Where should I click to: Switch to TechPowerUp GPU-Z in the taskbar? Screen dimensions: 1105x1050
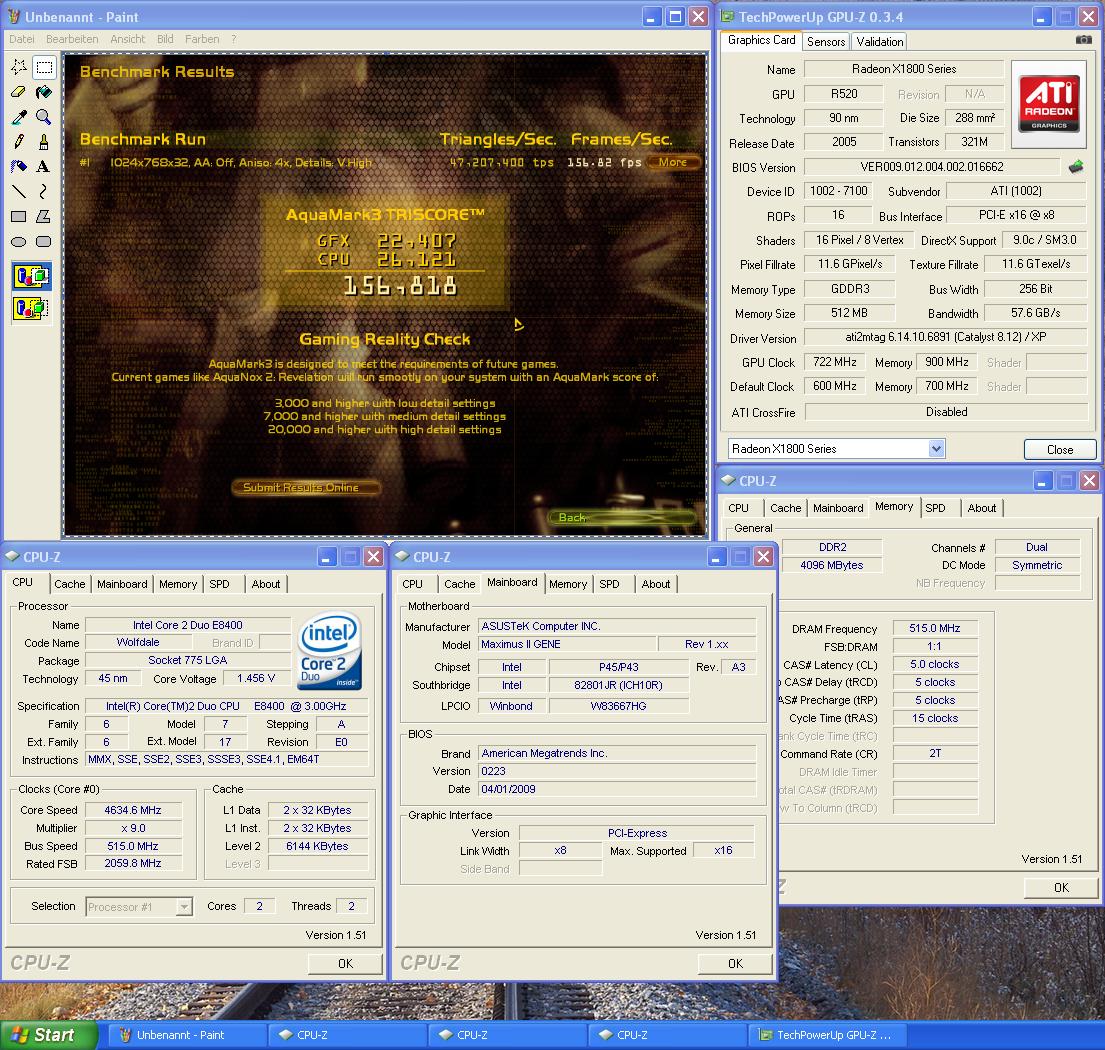827,1035
